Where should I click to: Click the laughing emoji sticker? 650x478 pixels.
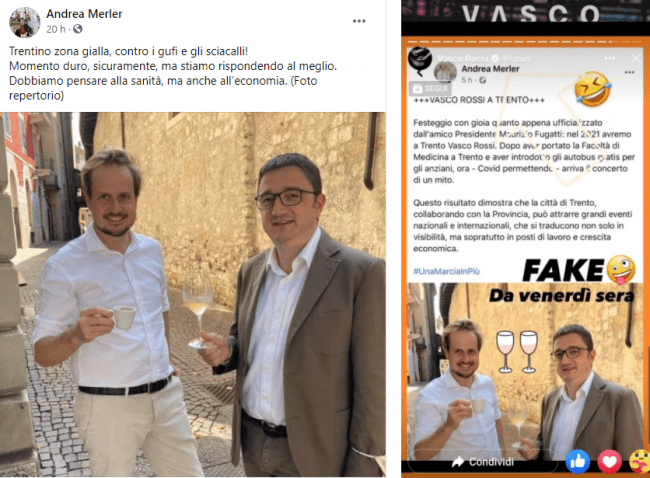(x=593, y=89)
